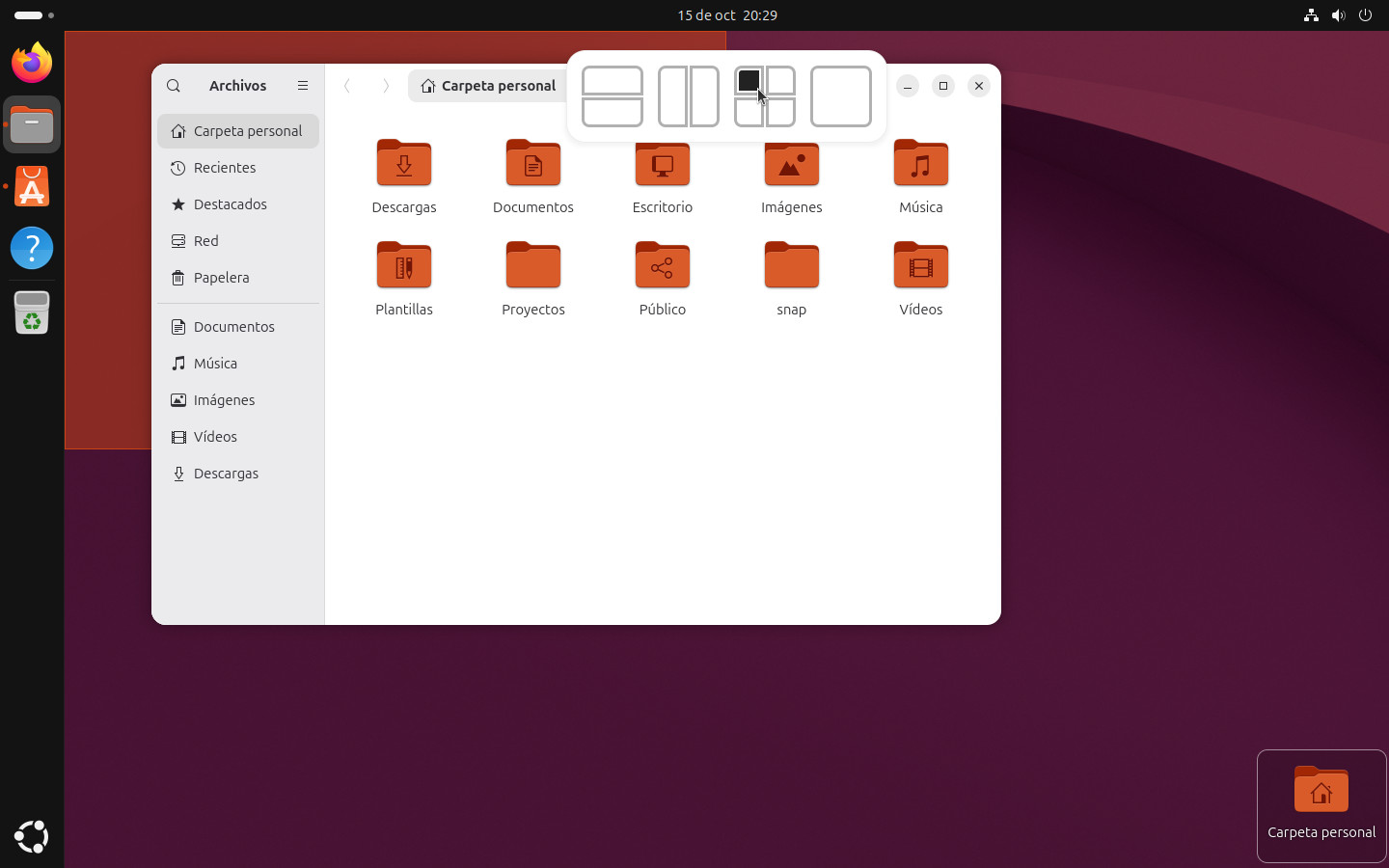The height and width of the screenshot is (868, 1389).
Task: Open Descargas bookmark in sidebar
Action: pos(238,474)
